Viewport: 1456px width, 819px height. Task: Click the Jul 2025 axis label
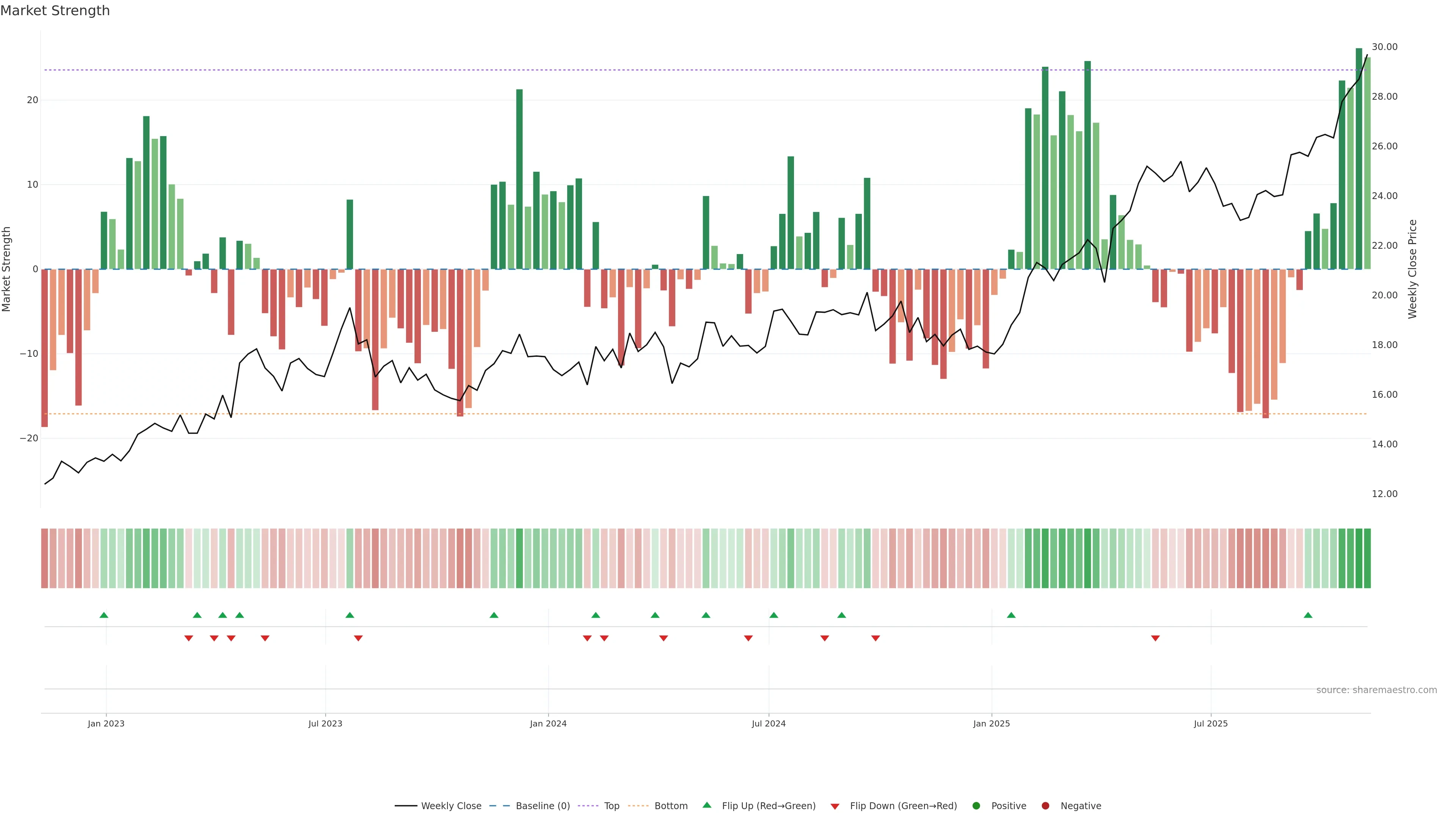tap(1211, 723)
